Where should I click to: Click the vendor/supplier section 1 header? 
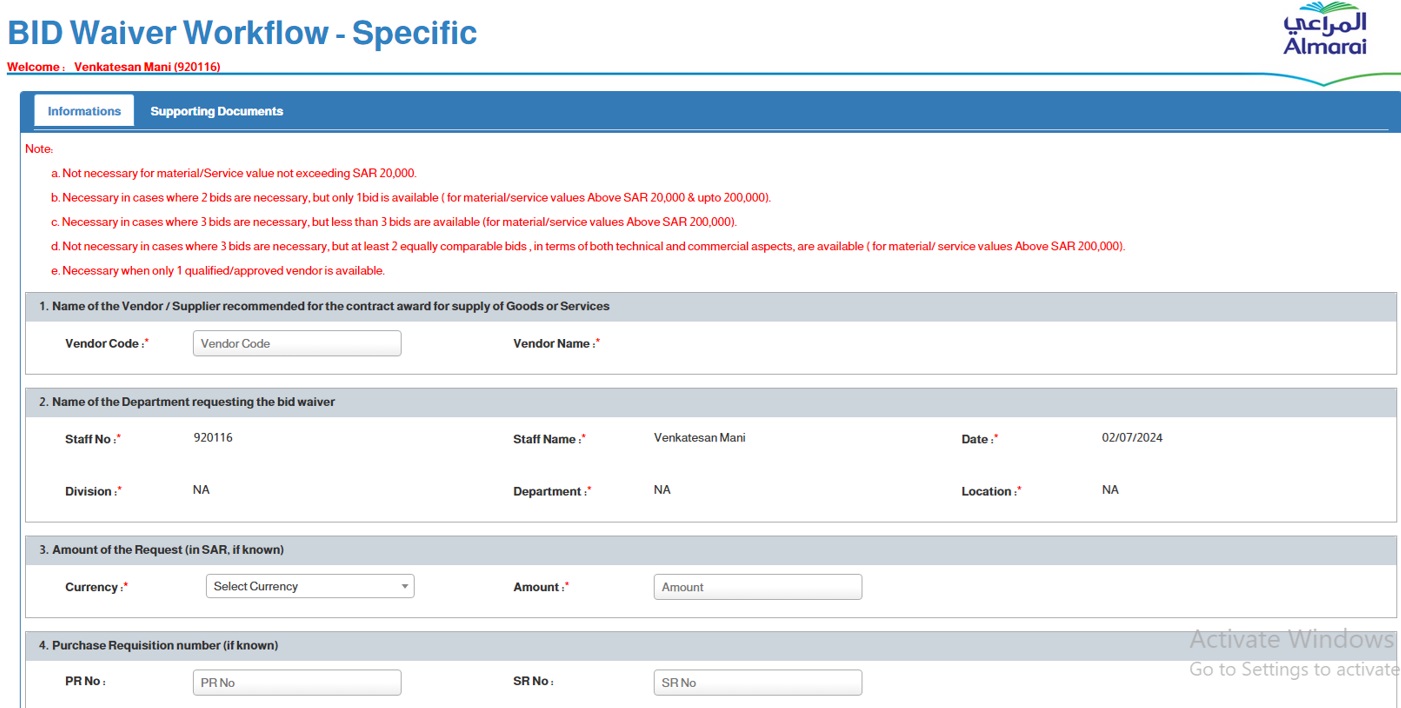coord(324,306)
